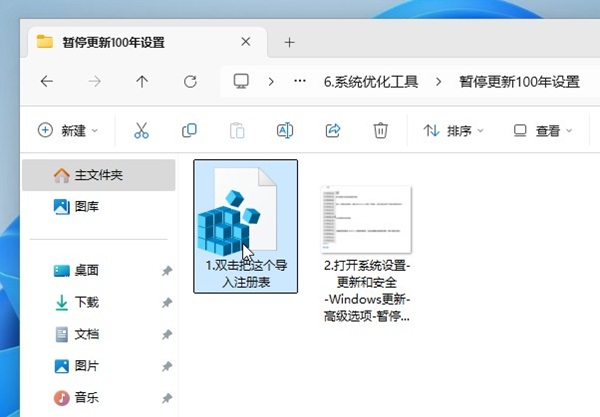Unpin 桌面 using its pin icon
This screenshot has width=600, height=417.
pyautogui.click(x=167, y=271)
